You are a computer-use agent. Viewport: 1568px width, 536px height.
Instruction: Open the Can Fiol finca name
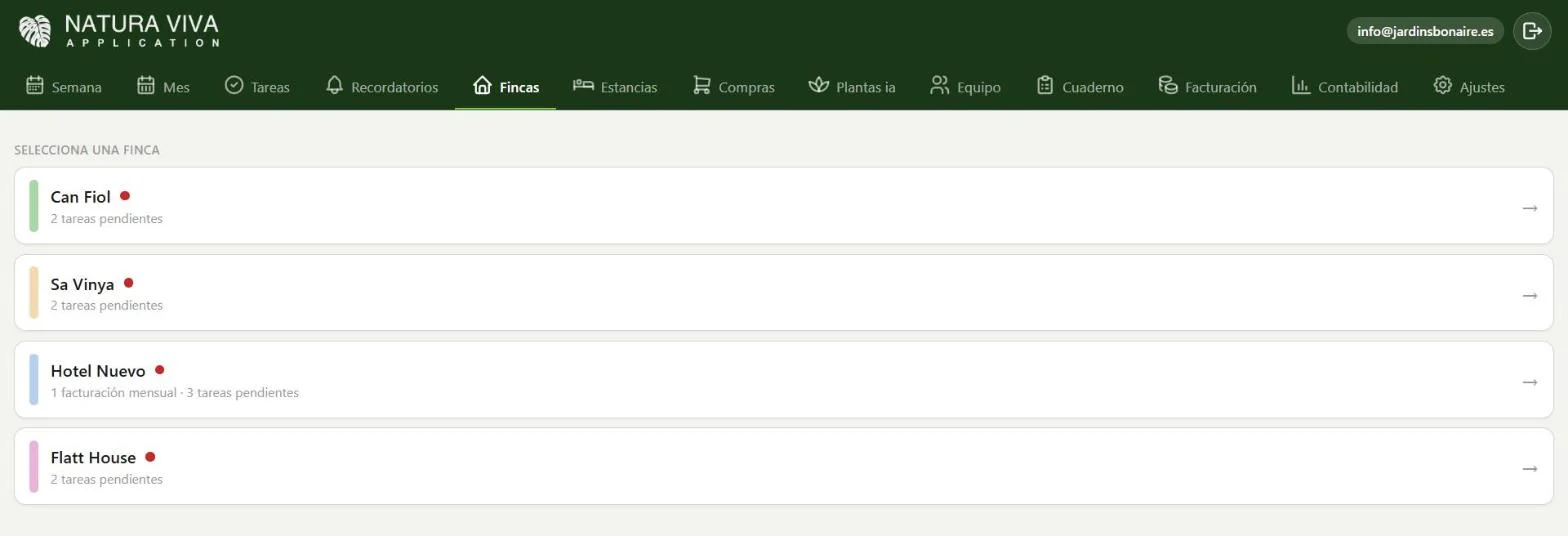click(x=81, y=197)
